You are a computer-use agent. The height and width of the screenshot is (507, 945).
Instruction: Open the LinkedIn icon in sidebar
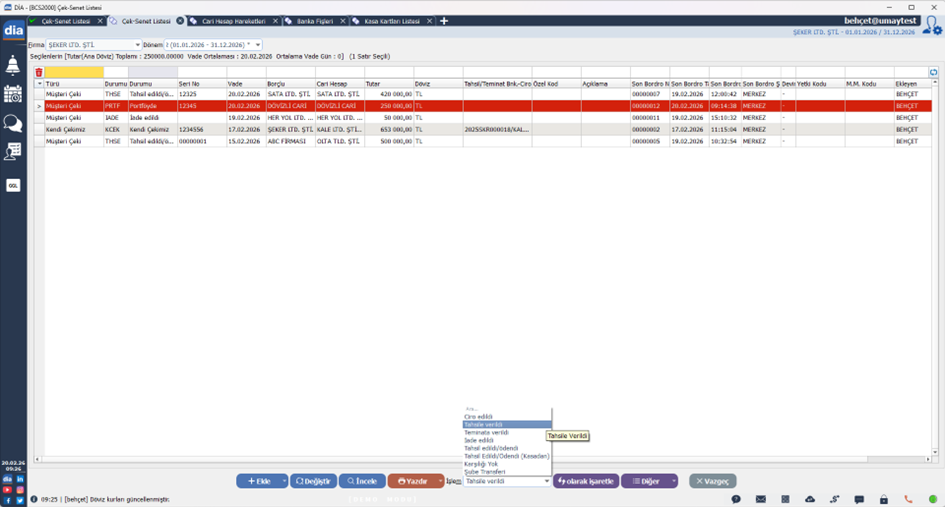click(20, 480)
